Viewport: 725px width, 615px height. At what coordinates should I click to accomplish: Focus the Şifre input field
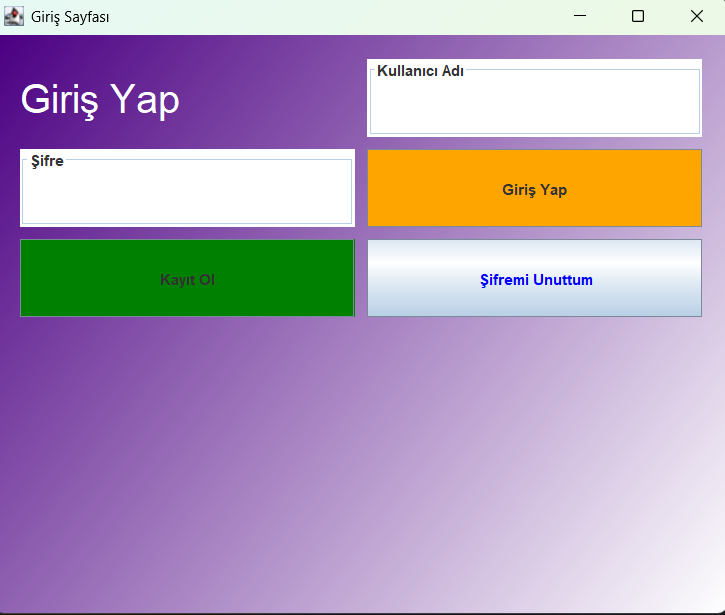187,195
